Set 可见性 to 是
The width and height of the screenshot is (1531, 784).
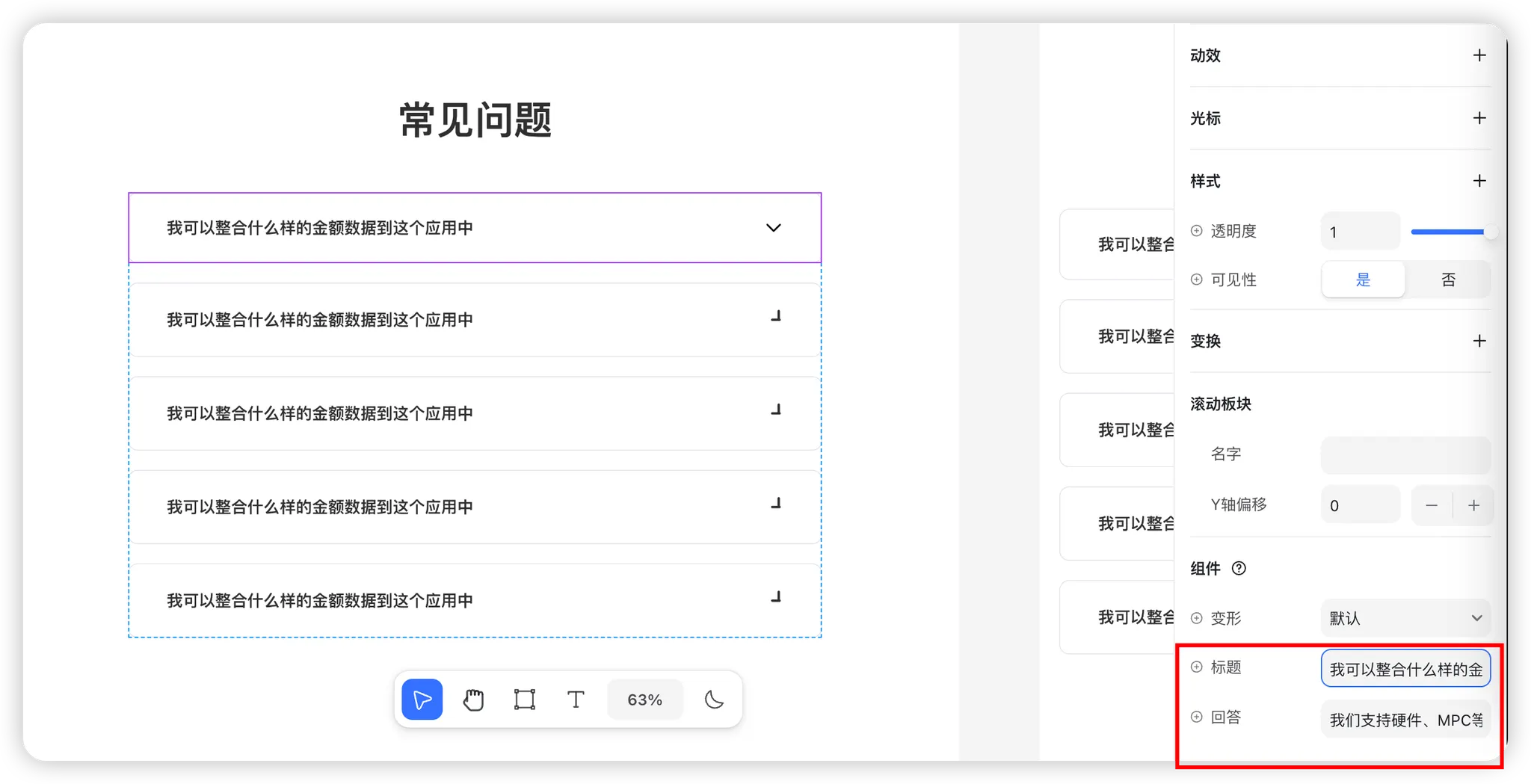pos(1363,280)
